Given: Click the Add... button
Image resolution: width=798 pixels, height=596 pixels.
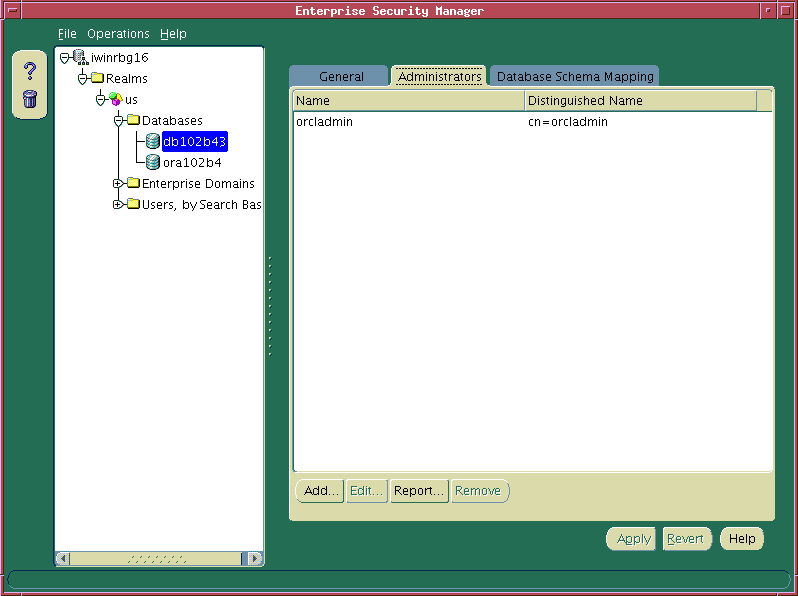Looking at the screenshot, I should [321, 491].
